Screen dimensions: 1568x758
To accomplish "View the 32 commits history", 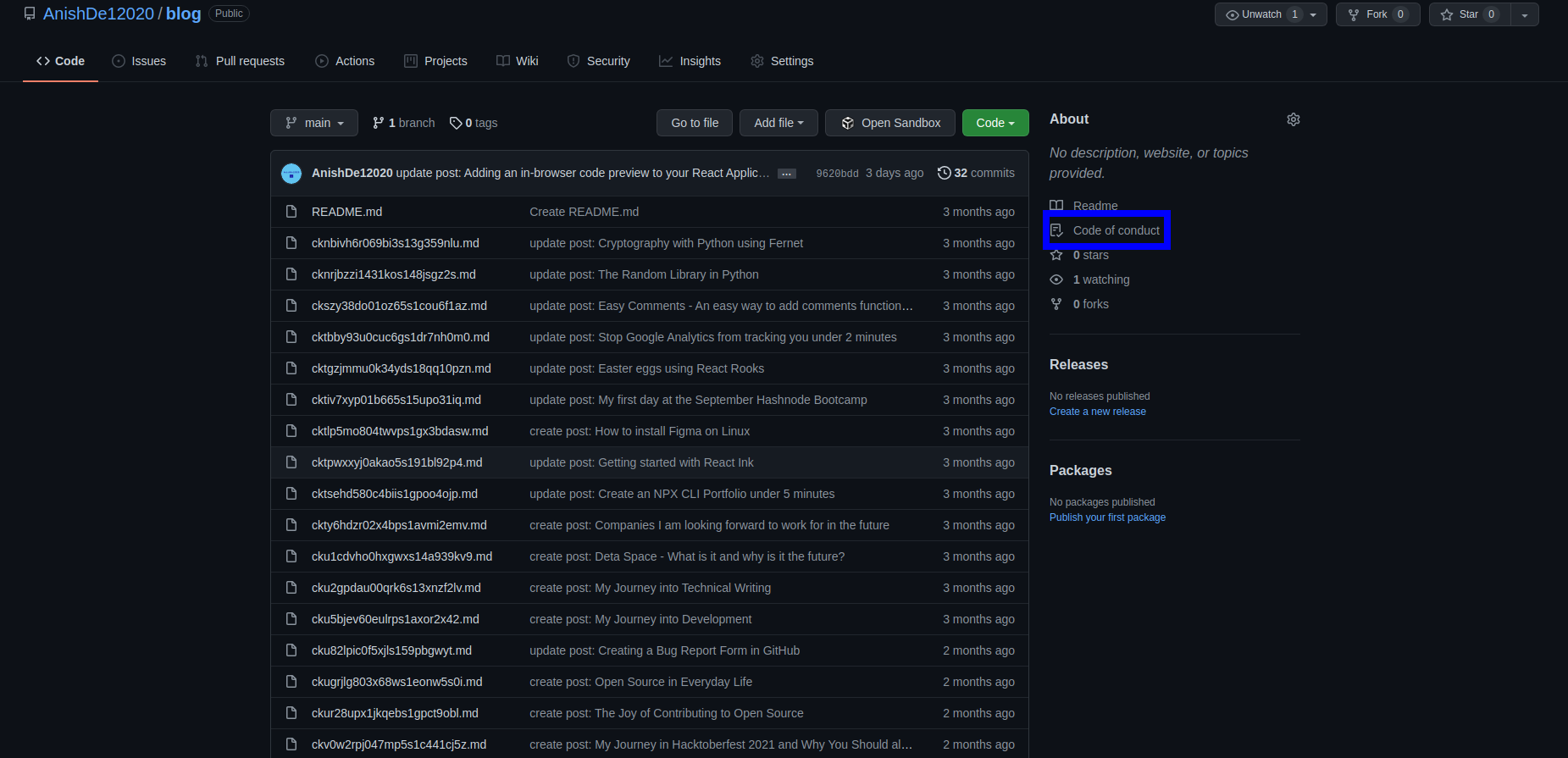I will 976,173.
